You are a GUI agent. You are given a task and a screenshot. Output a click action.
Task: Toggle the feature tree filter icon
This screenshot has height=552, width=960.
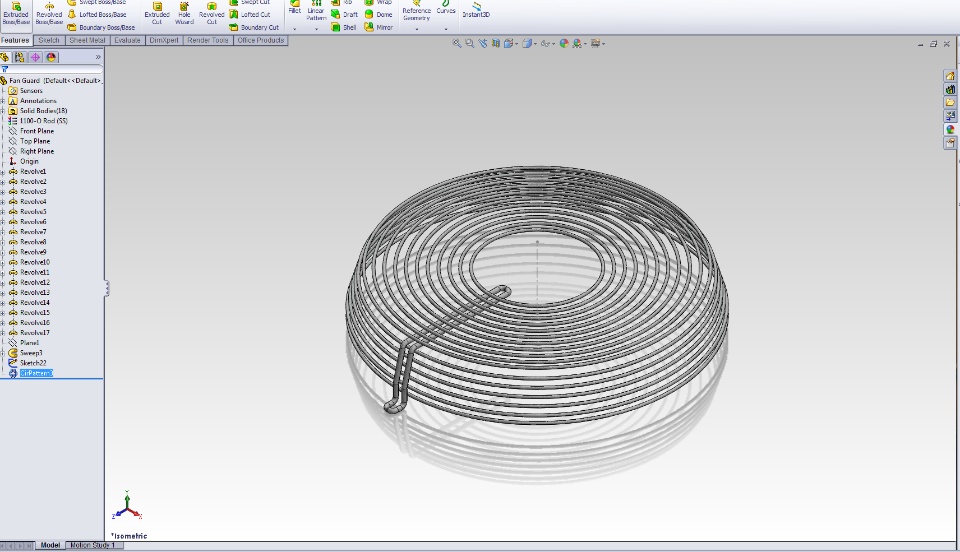[x=5, y=69]
